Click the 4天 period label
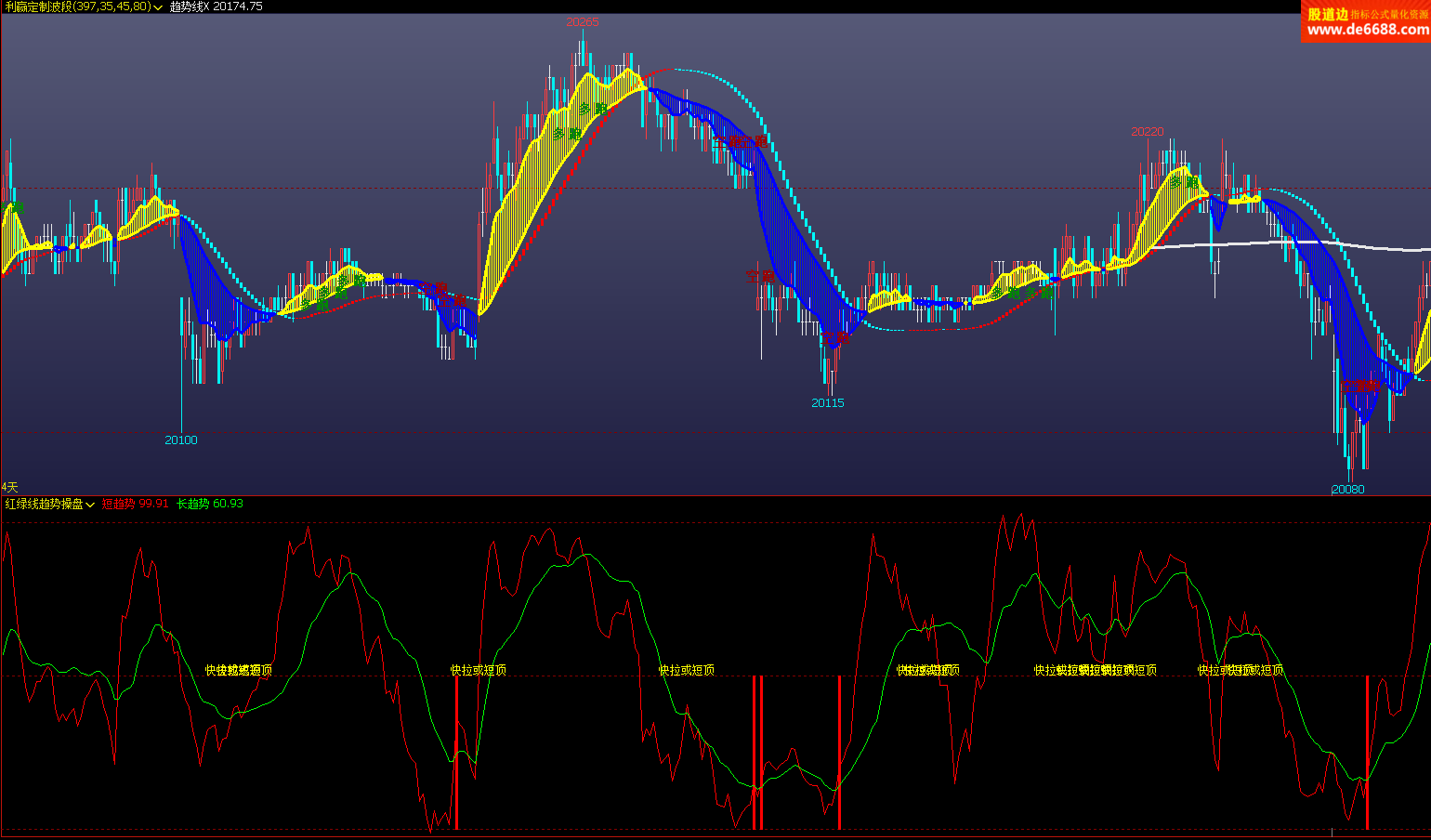 point(9,487)
